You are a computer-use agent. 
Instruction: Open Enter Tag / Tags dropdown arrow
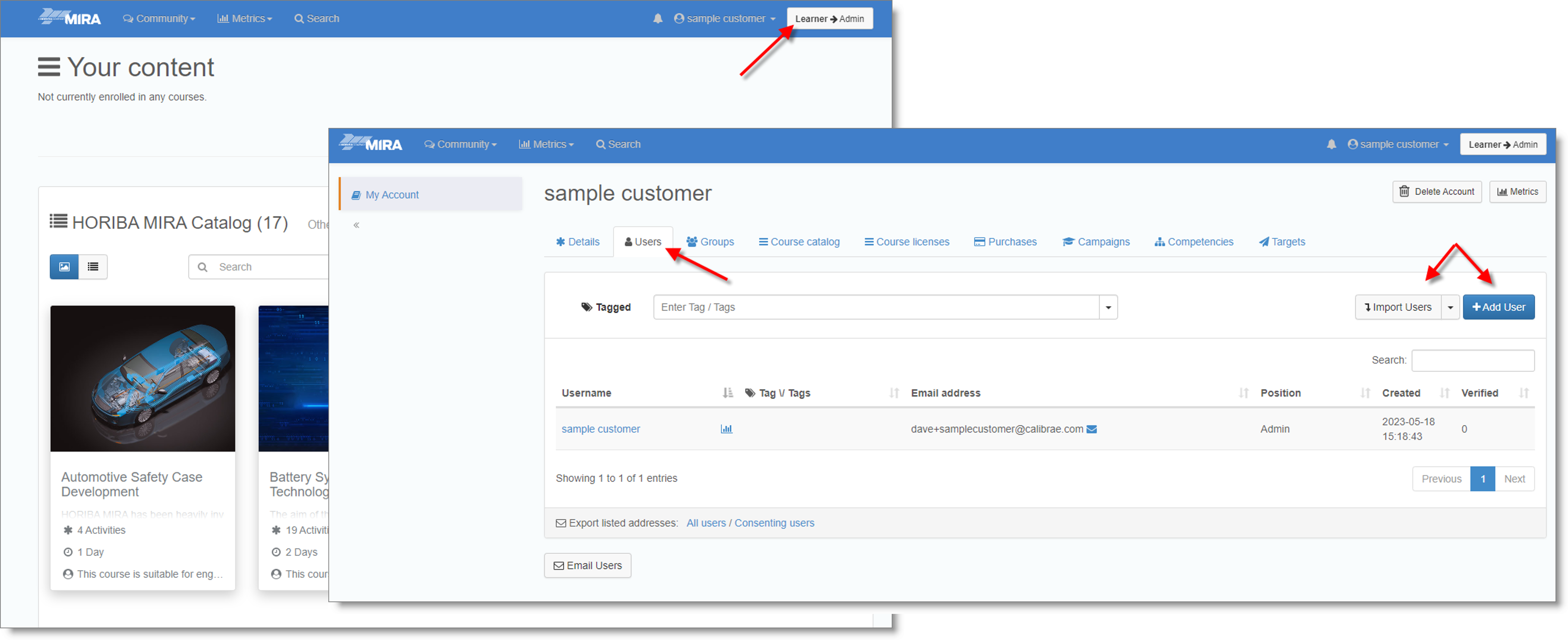coord(1108,308)
